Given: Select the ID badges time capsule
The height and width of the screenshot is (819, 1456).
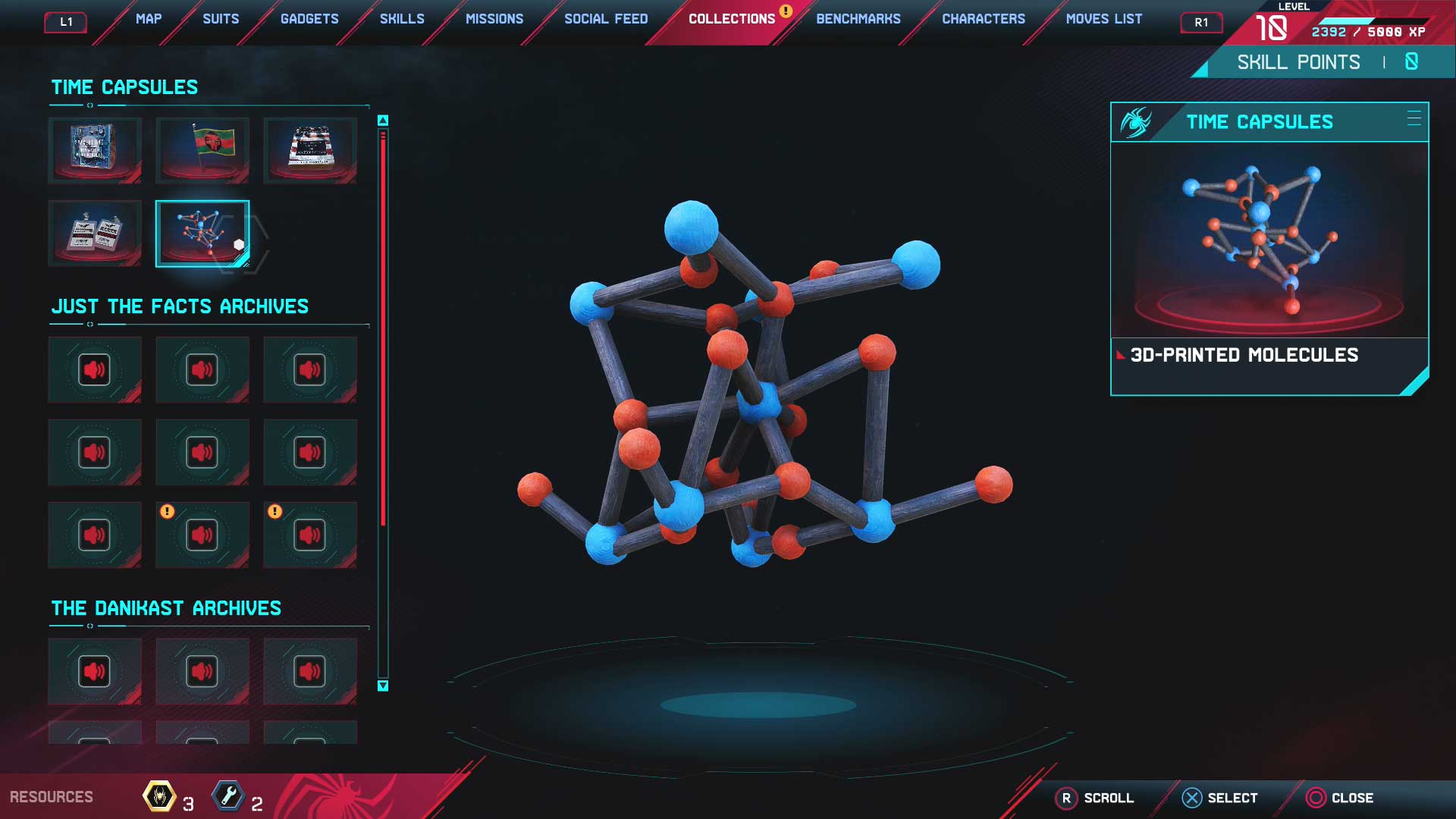Looking at the screenshot, I should 95,233.
